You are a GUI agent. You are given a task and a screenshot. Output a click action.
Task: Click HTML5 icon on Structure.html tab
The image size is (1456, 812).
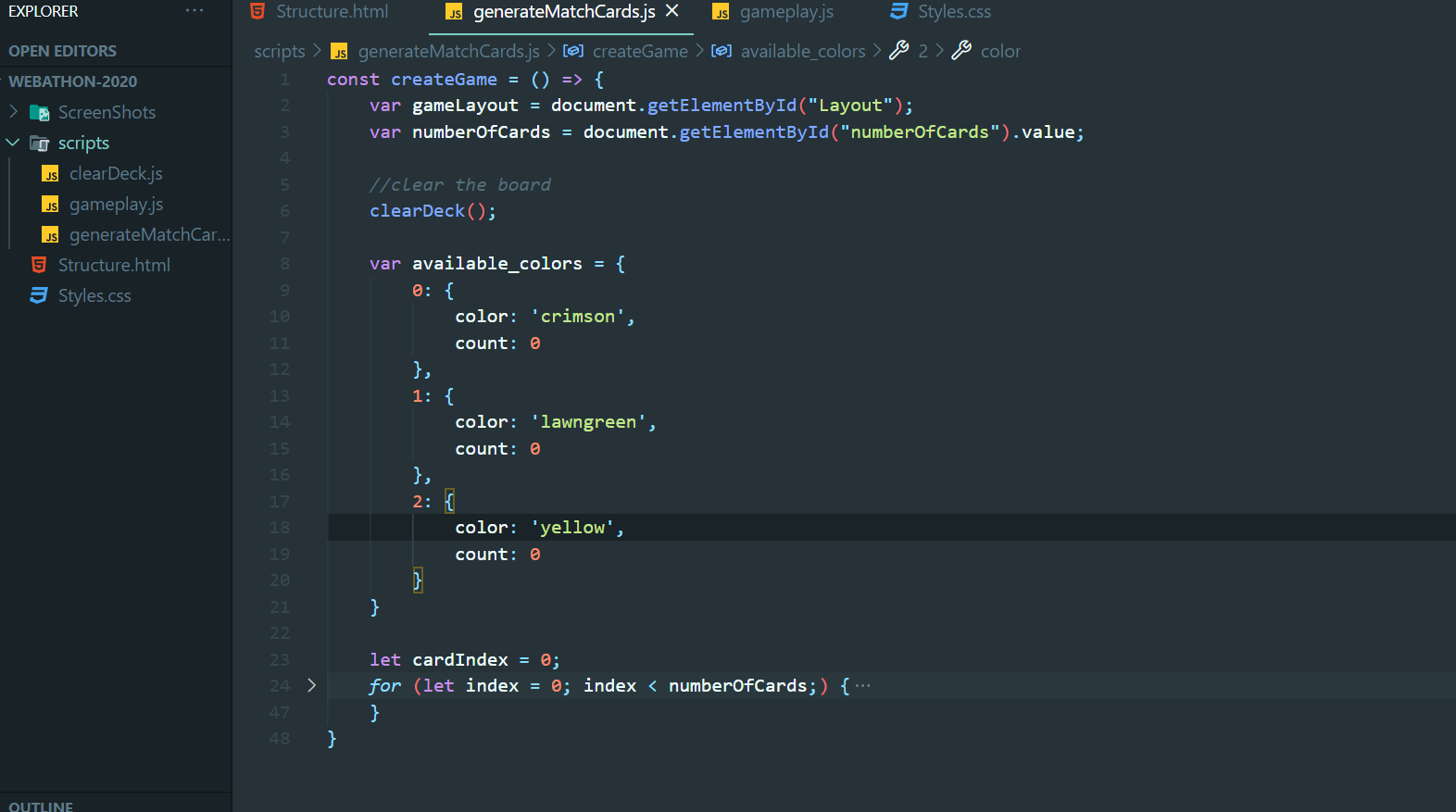pos(257,11)
